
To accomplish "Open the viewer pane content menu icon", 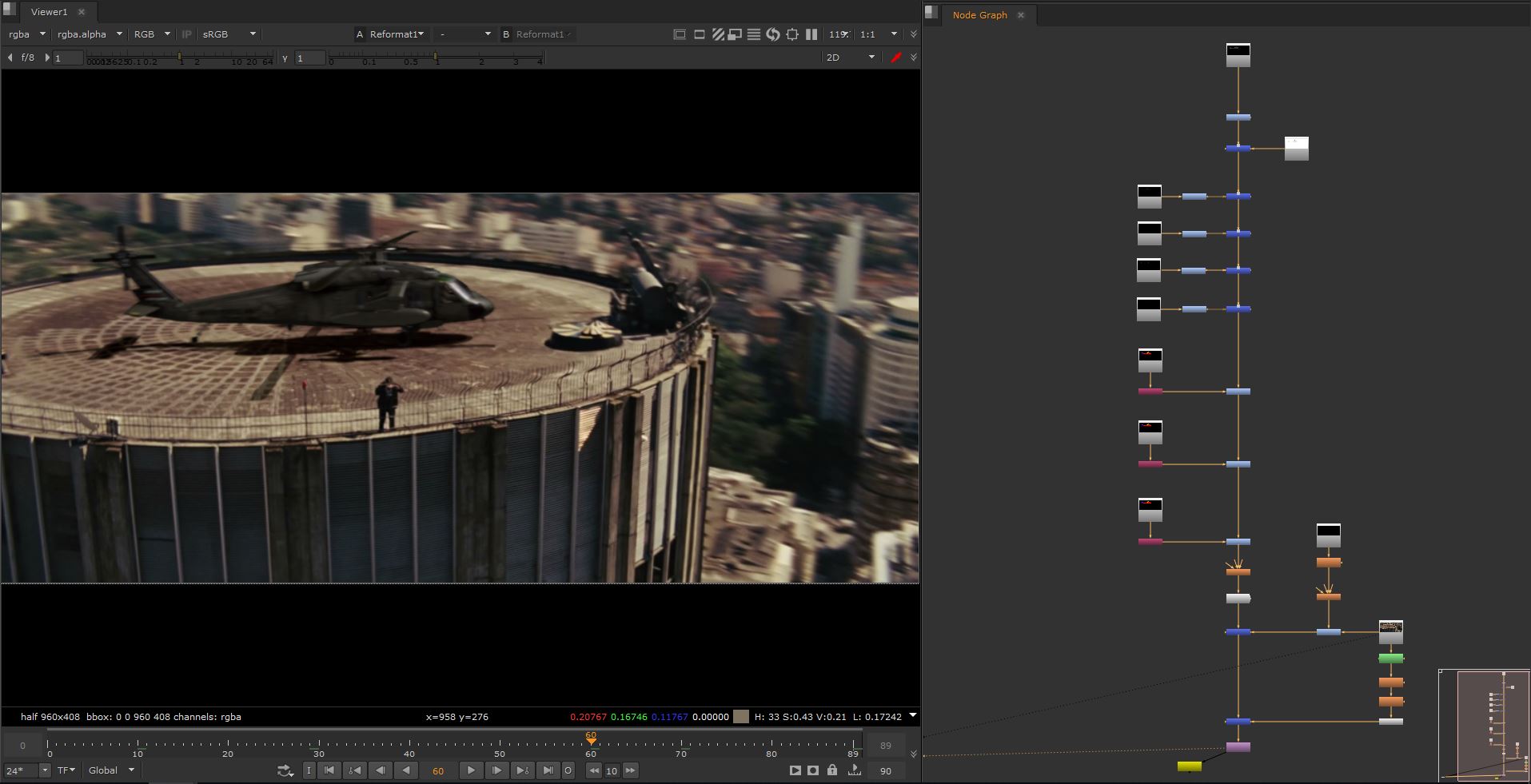I will pyautogui.click(x=10, y=8).
